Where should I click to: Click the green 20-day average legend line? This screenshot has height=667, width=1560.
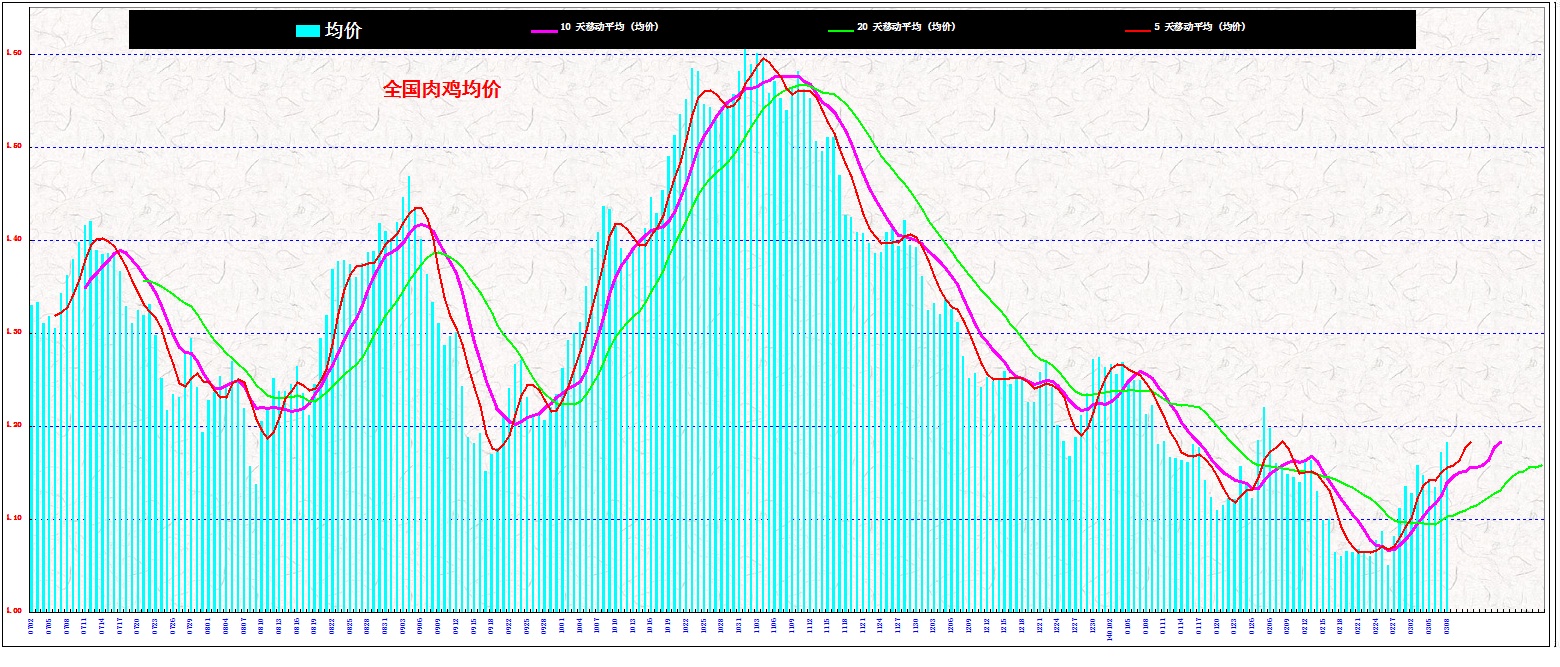click(841, 31)
